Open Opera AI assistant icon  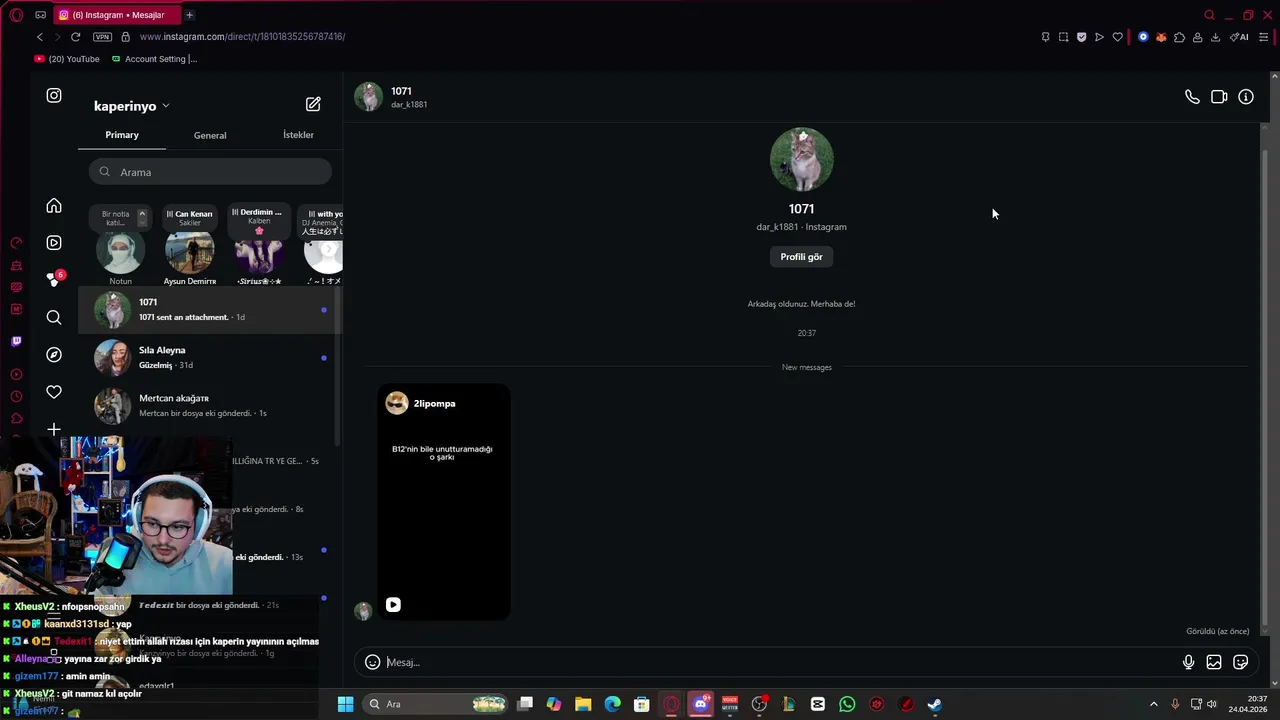tap(1239, 37)
